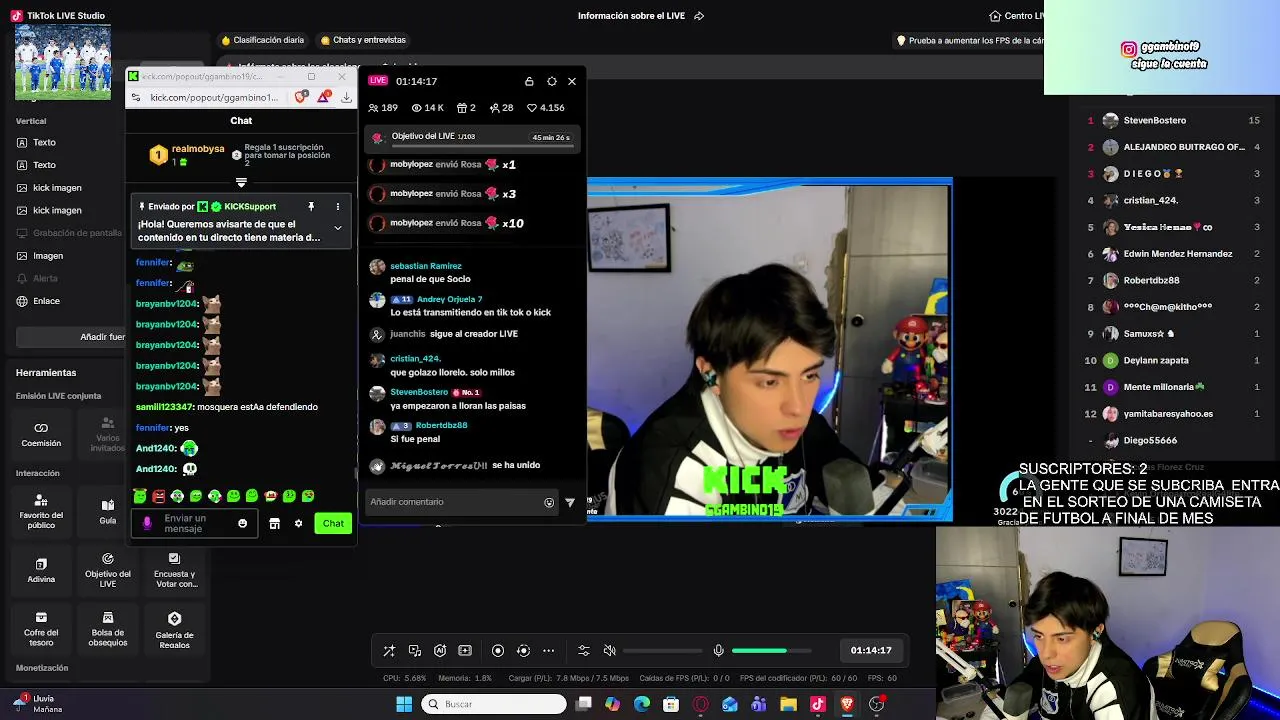The image size is (1280, 720).
Task: Adjust the microphone volume slider
Action: [772, 650]
